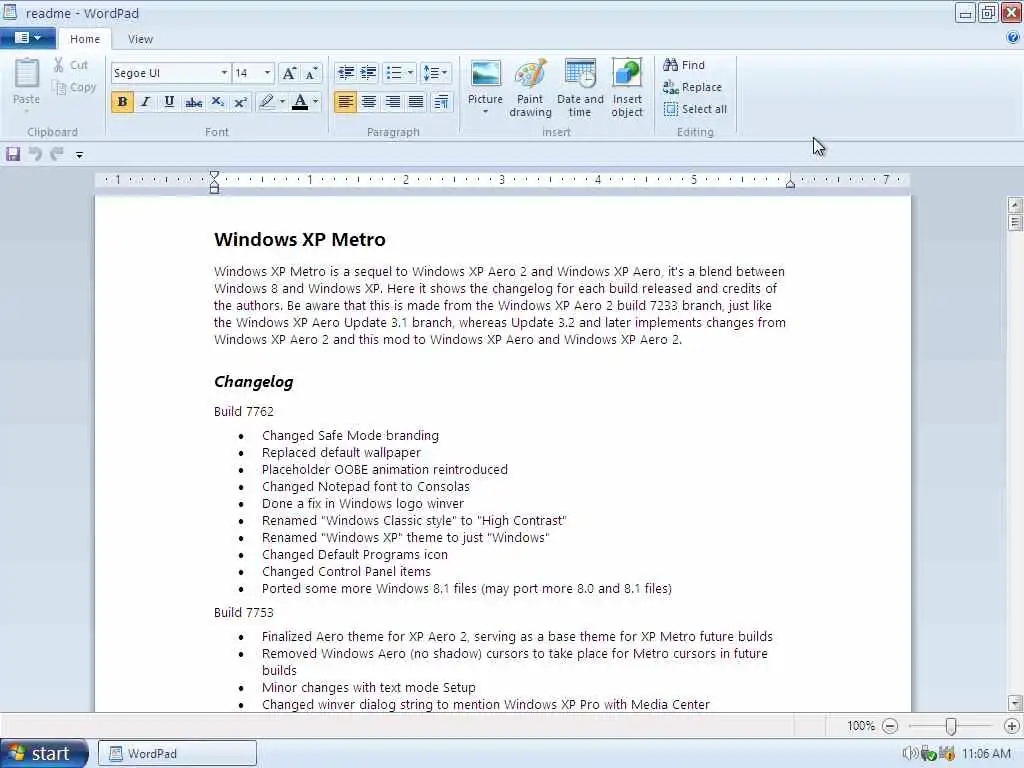Click the 11:06 AM clock
The width and height of the screenshot is (1024, 768).
[986, 754]
